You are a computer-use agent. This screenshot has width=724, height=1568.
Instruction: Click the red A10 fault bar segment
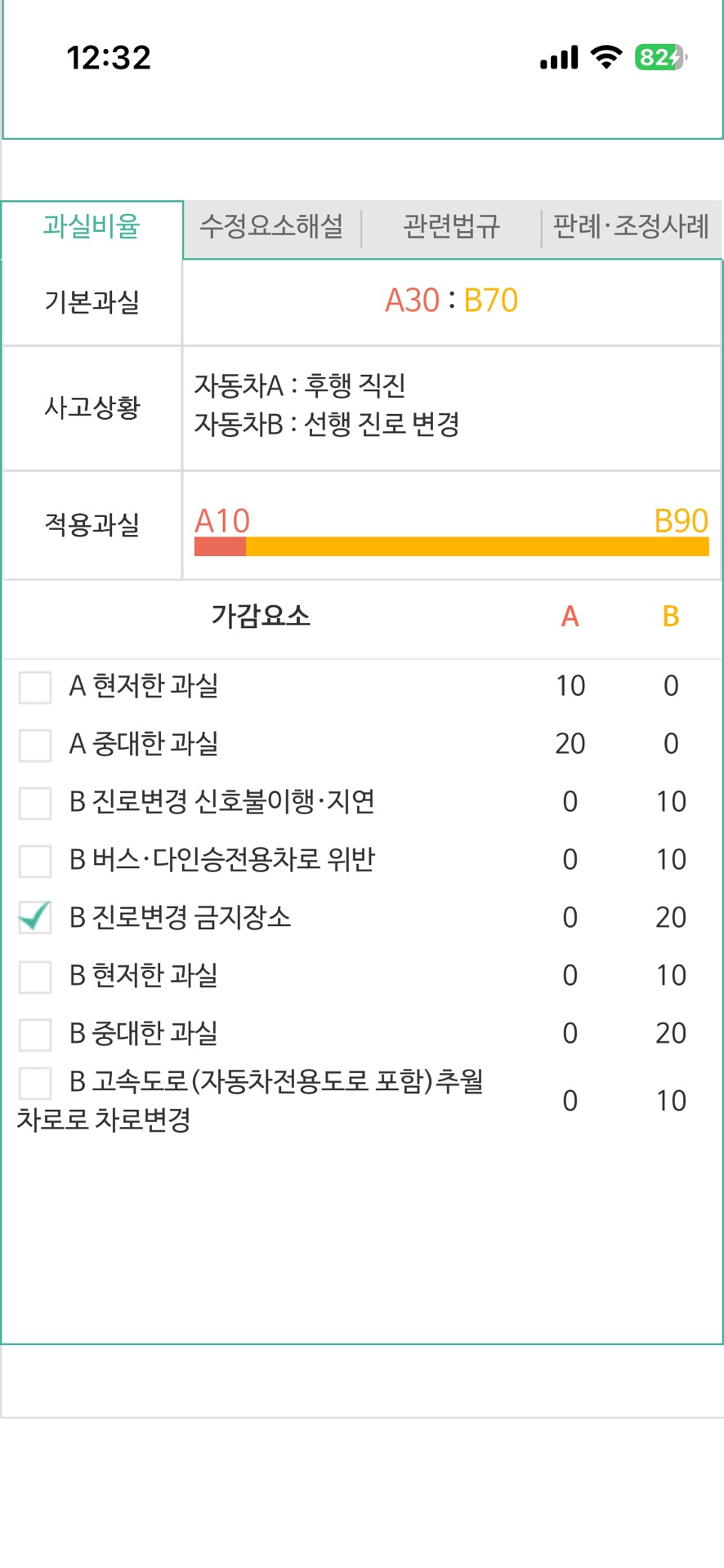tap(220, 546)
